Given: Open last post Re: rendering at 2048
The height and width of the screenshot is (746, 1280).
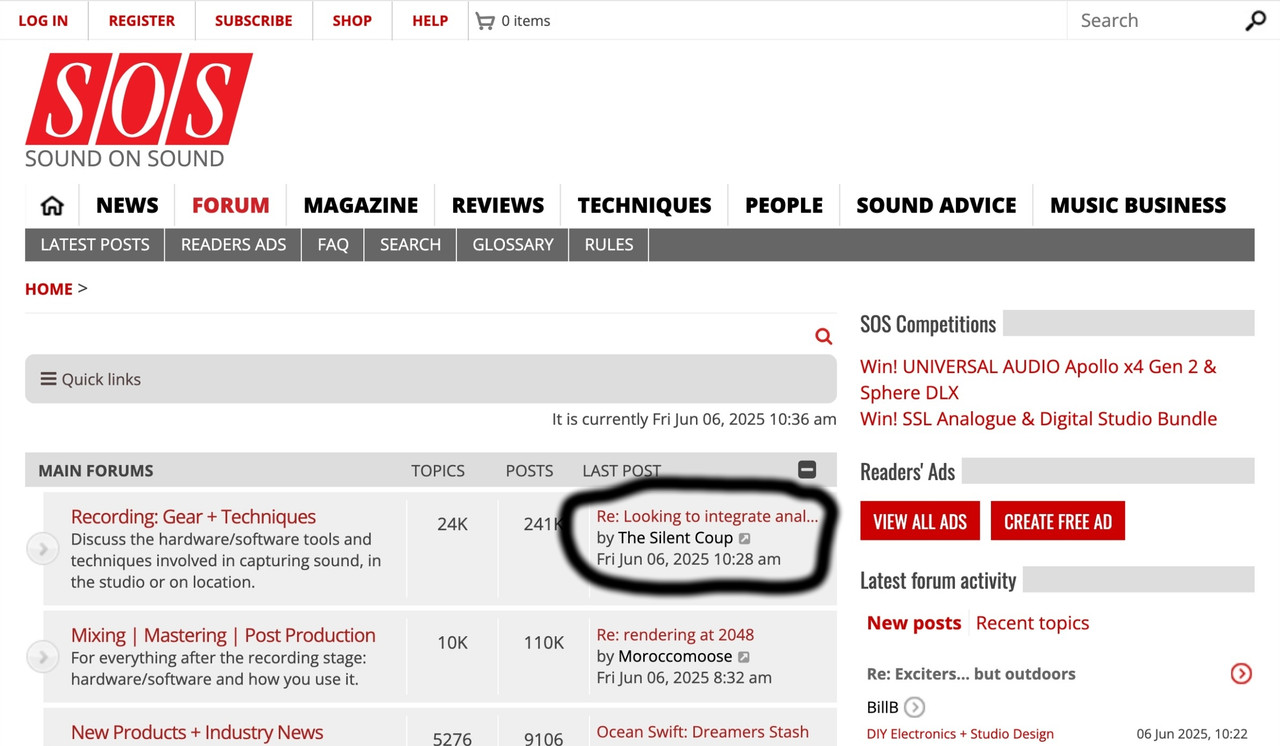Looking at the screenshot, I should click(x=675, y=634).
